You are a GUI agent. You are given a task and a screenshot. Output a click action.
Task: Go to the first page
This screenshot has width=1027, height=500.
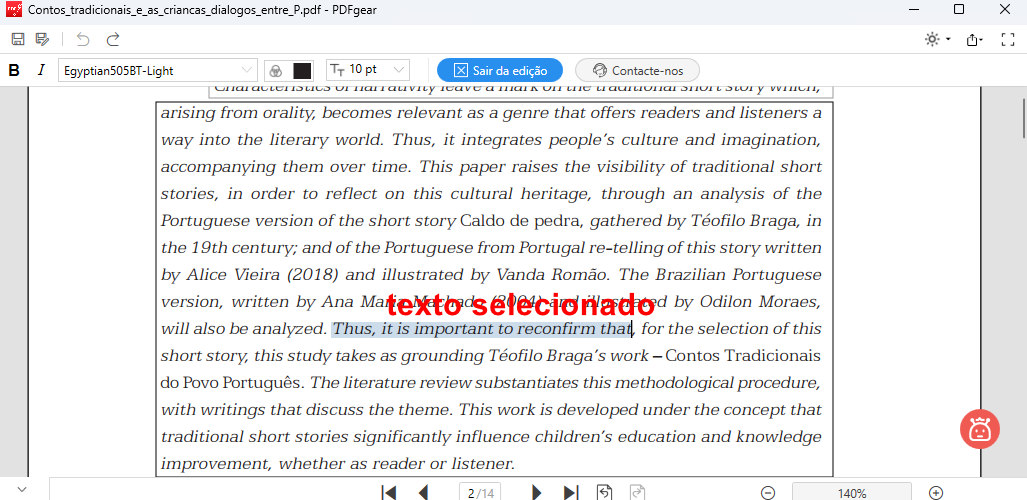(388, 493)
